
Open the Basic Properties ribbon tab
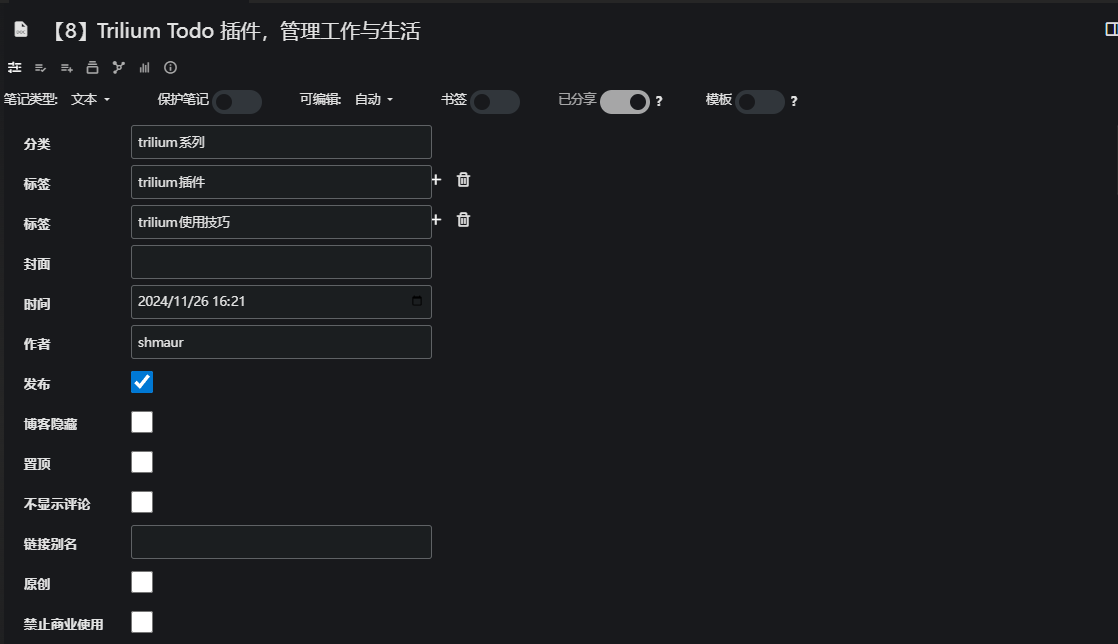(x=15, y=68)
